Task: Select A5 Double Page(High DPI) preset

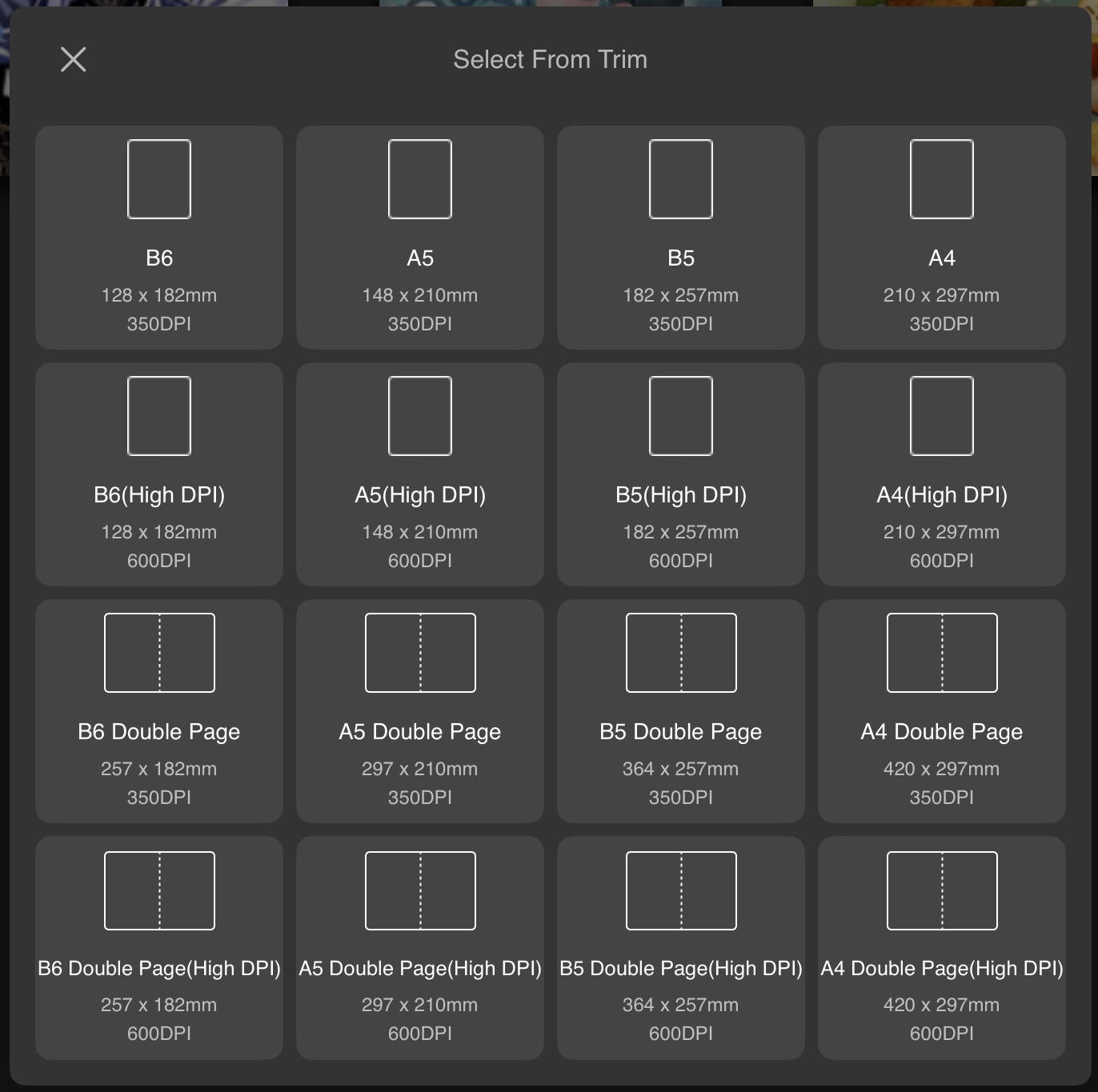Action: [x=420, y=948]
